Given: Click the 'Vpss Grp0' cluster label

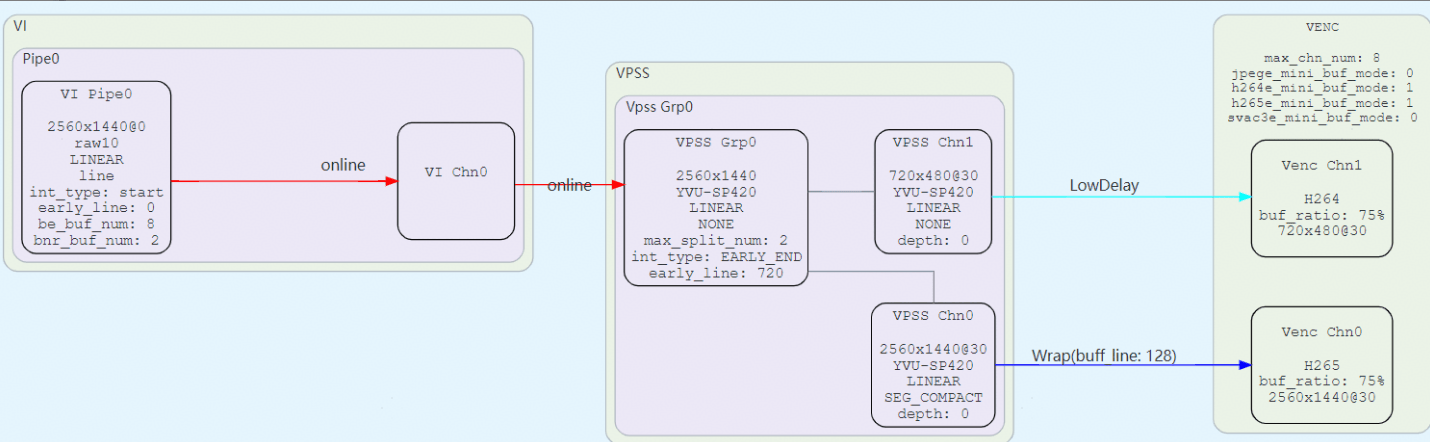Looking at the screenshot, I should point(659,106).
